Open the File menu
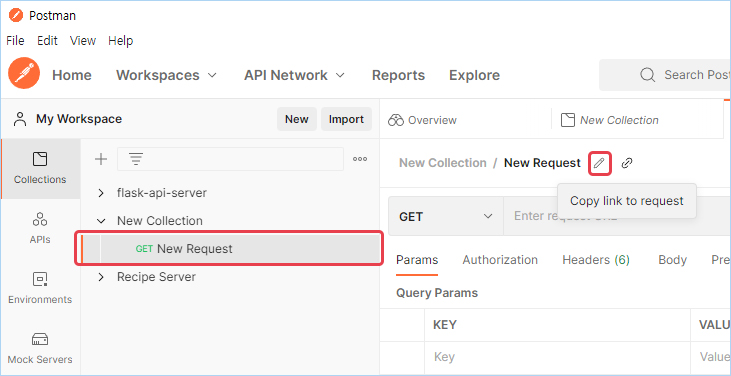This screenshot has width=731, height=376. click(x=15, y=41)
